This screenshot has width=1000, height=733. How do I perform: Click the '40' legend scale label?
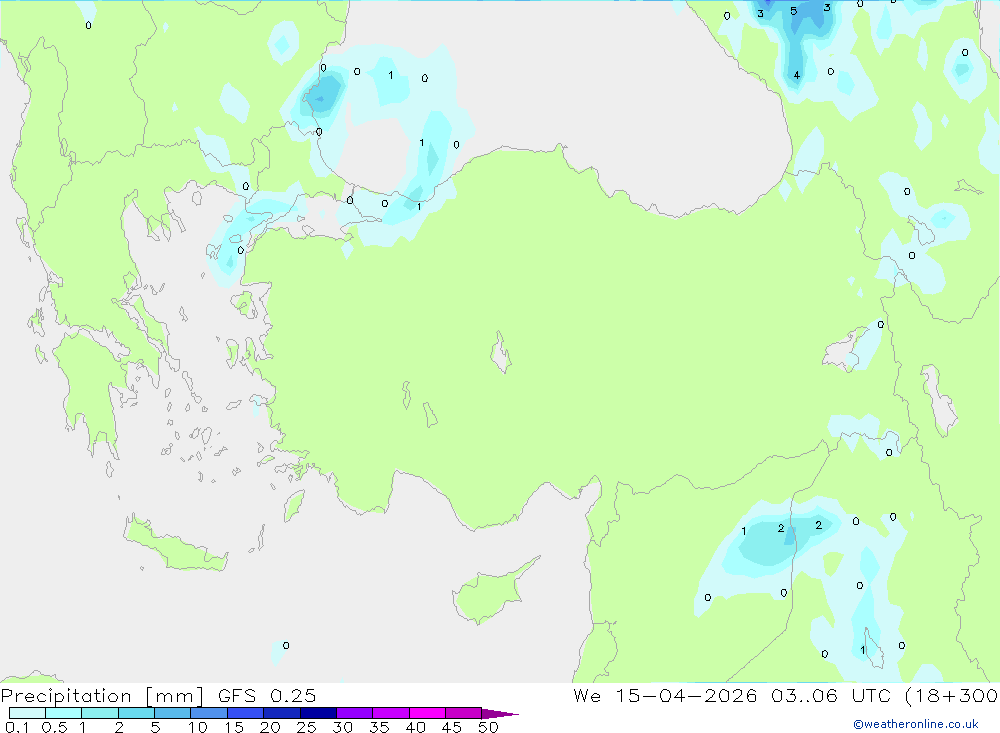pos(415,727)
